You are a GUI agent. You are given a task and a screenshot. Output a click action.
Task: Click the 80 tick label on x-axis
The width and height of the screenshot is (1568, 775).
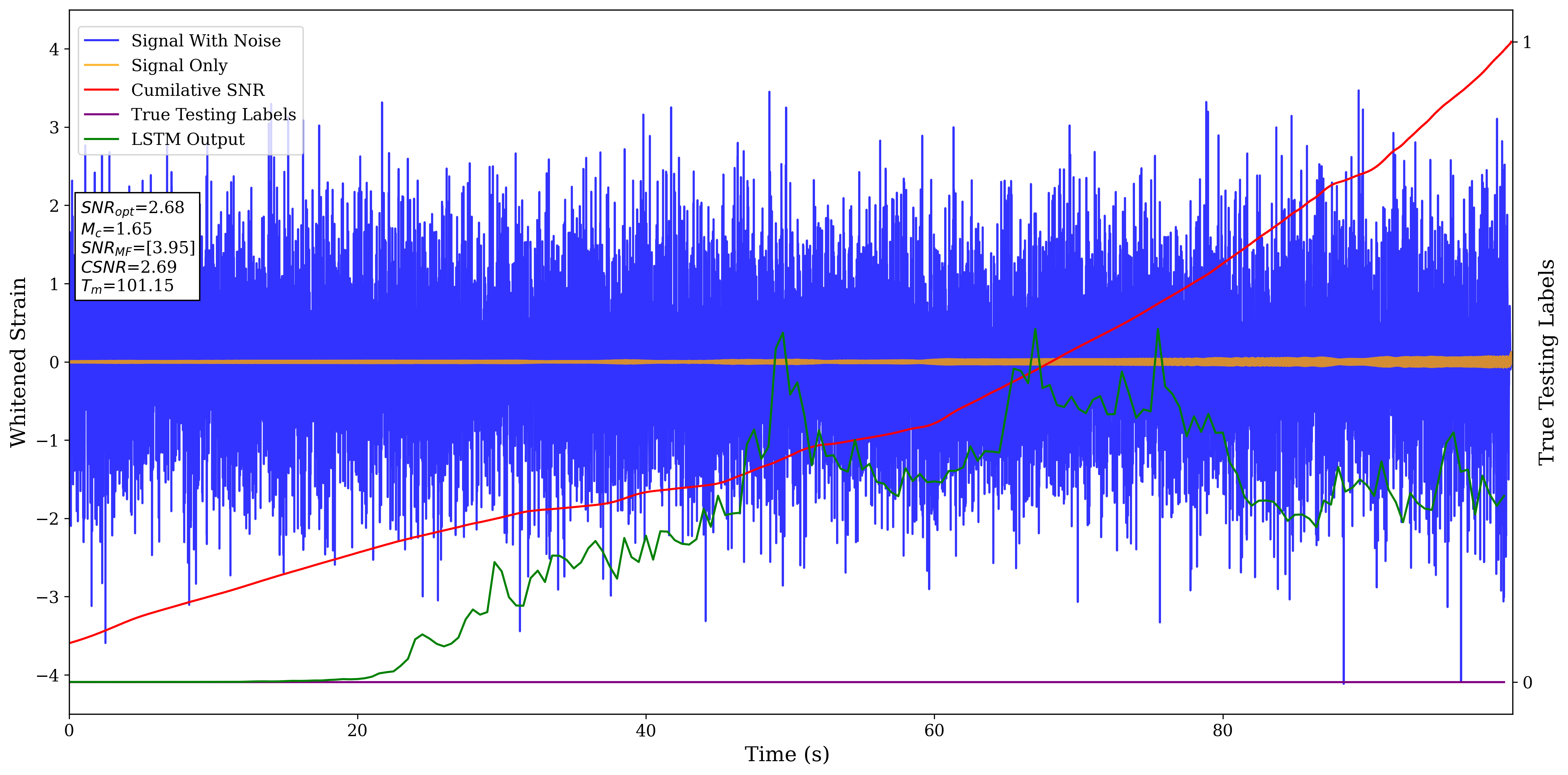tap(1222, 730)
